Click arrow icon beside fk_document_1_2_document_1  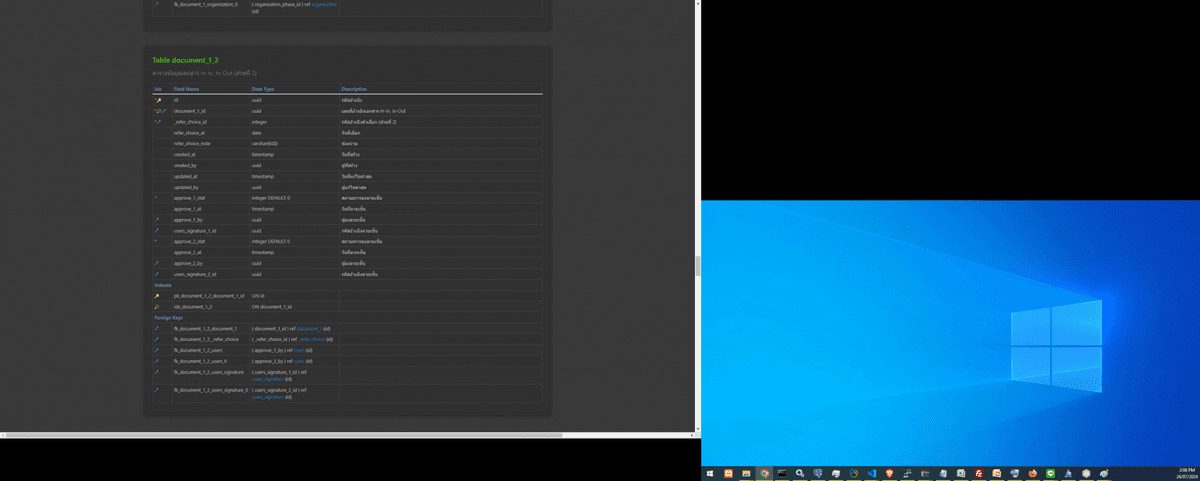[x=156, y=328]
